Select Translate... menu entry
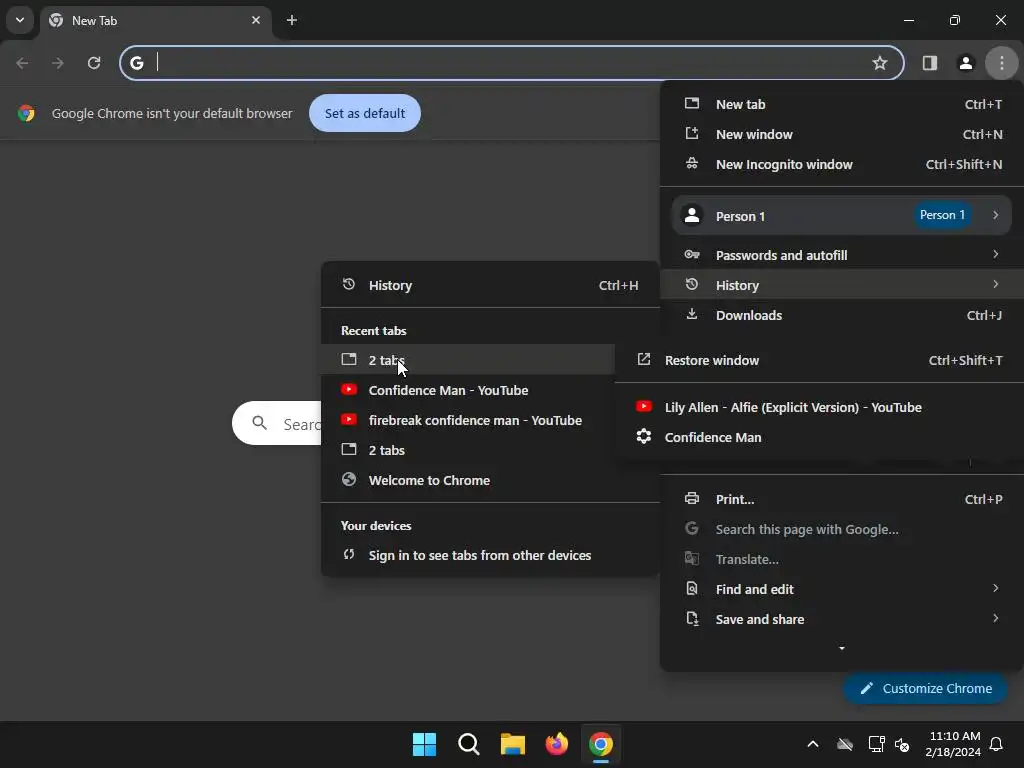Screen dimensions: 1024x768 [842, 559]
